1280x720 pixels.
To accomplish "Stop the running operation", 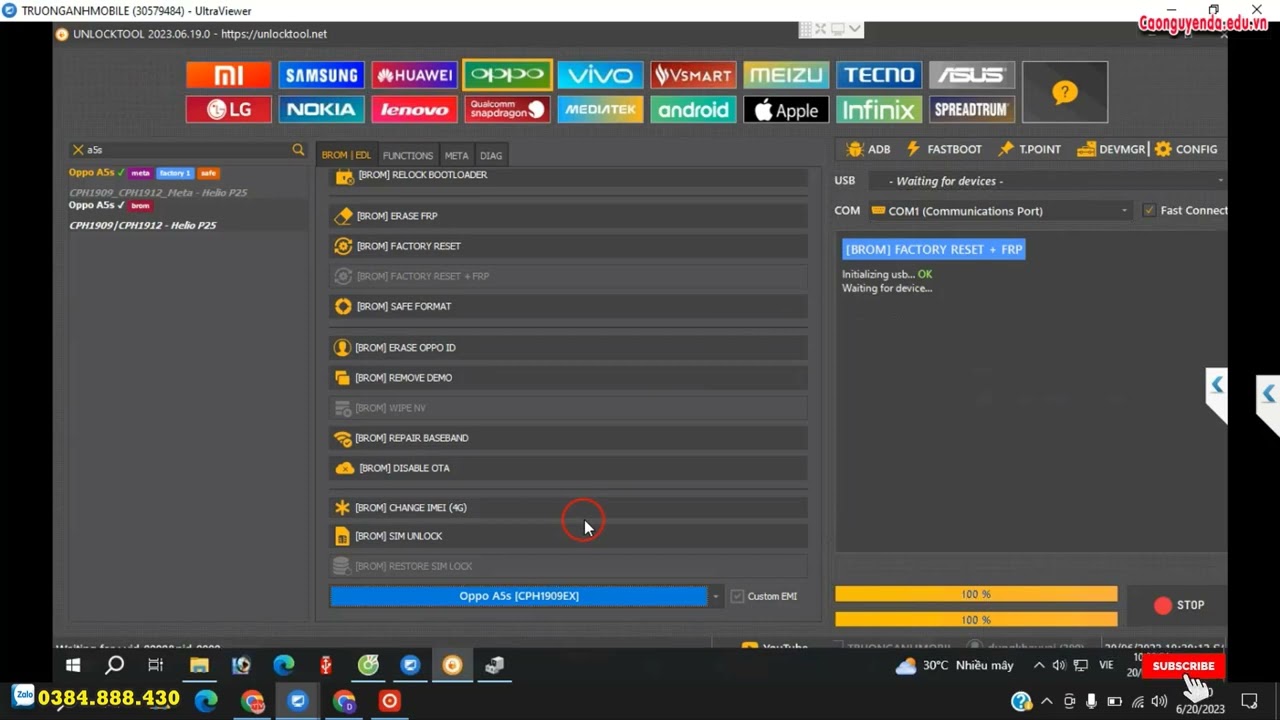I will pyautogui.click(x=1178, y=605).
